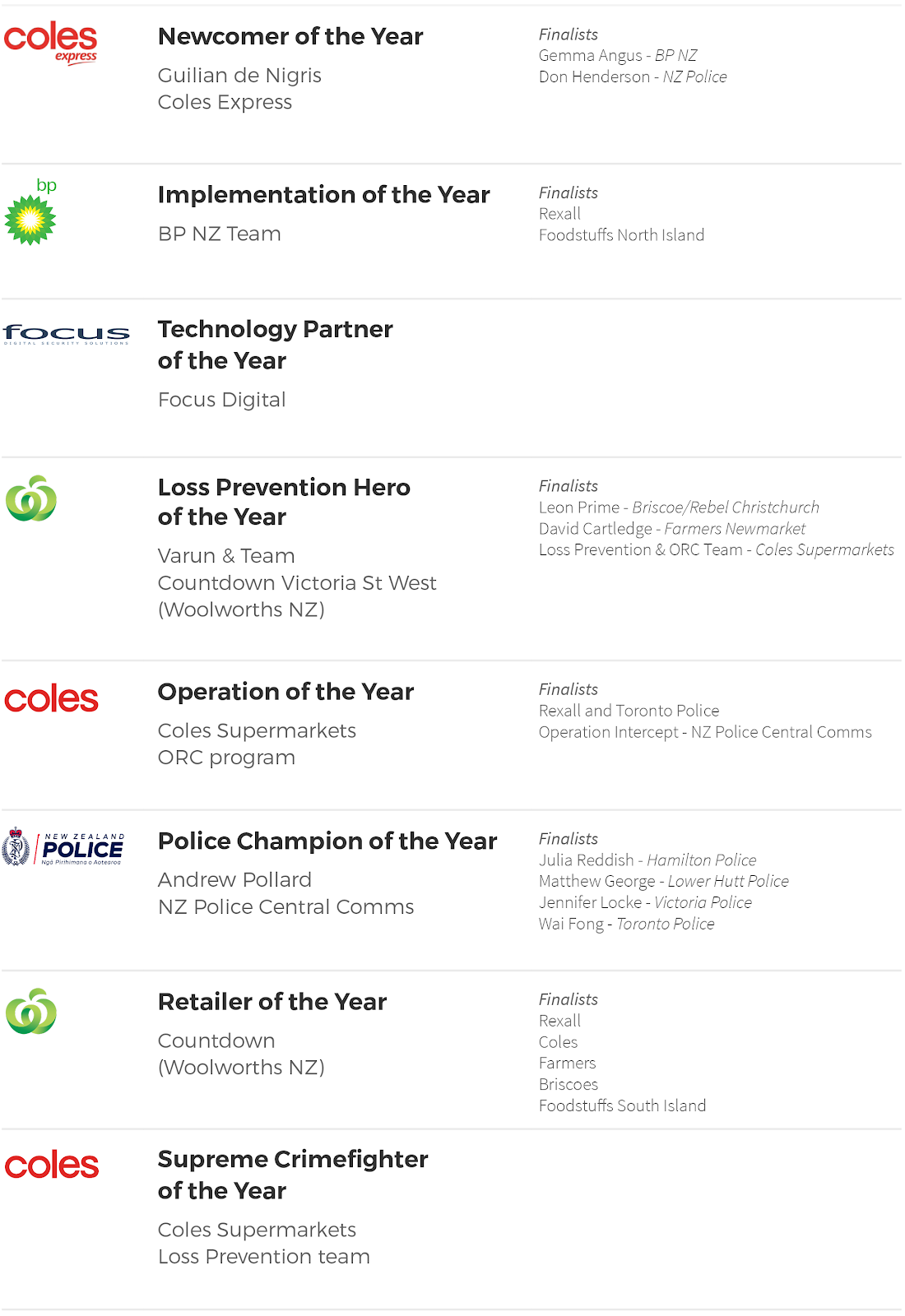The height and width of the screenshot is (1316, 905).
Task: Click the Coles Express logo
Action: click(x=51, y=43)
